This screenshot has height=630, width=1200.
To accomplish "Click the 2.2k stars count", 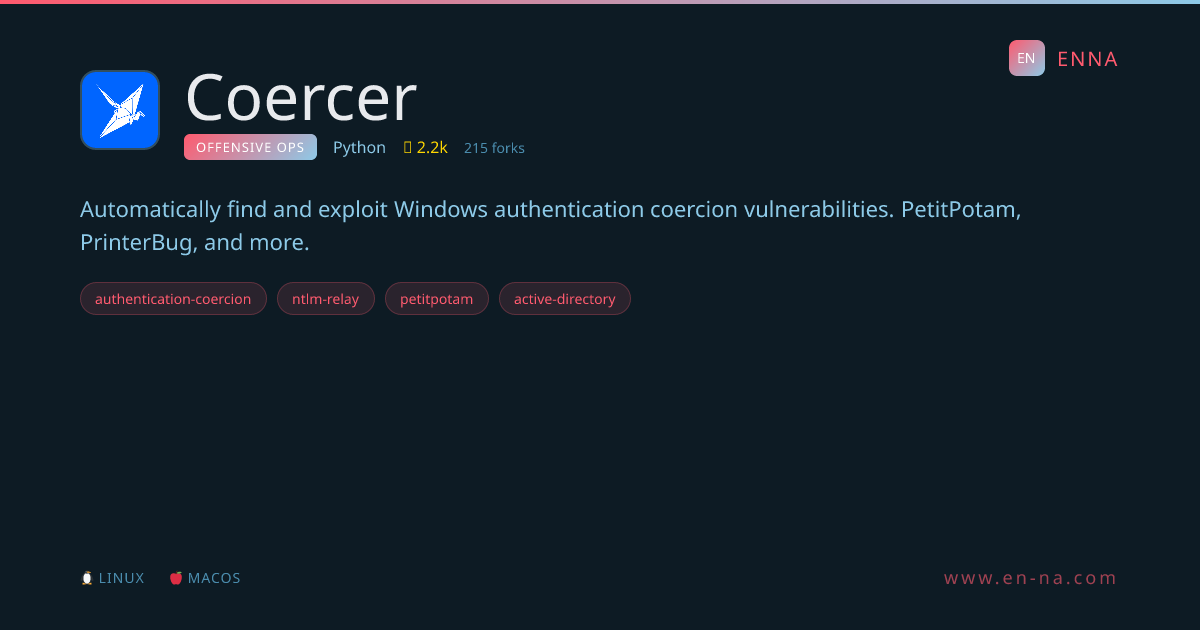I will (432, 148).
